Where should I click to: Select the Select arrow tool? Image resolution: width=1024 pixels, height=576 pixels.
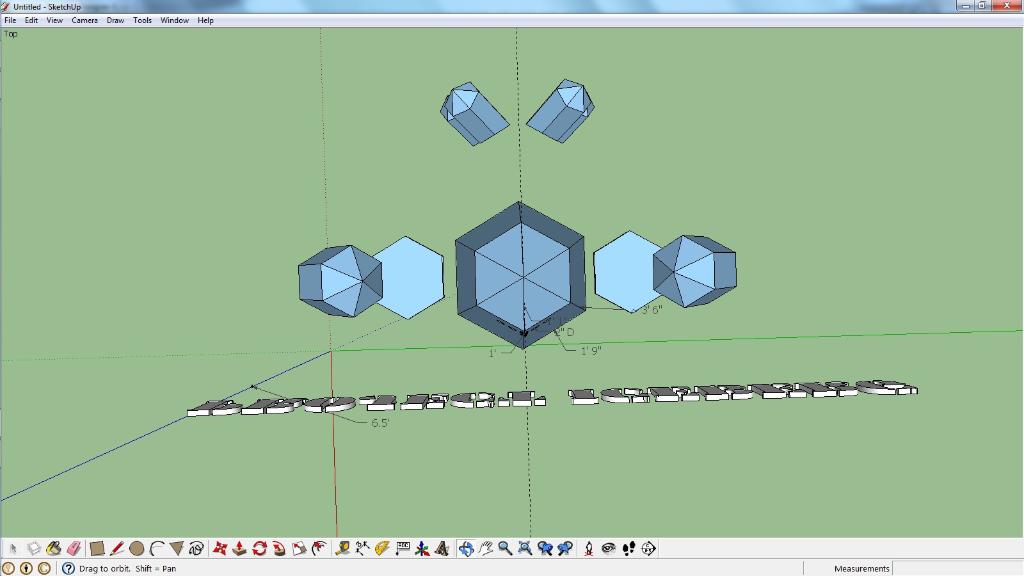[12, 549]
